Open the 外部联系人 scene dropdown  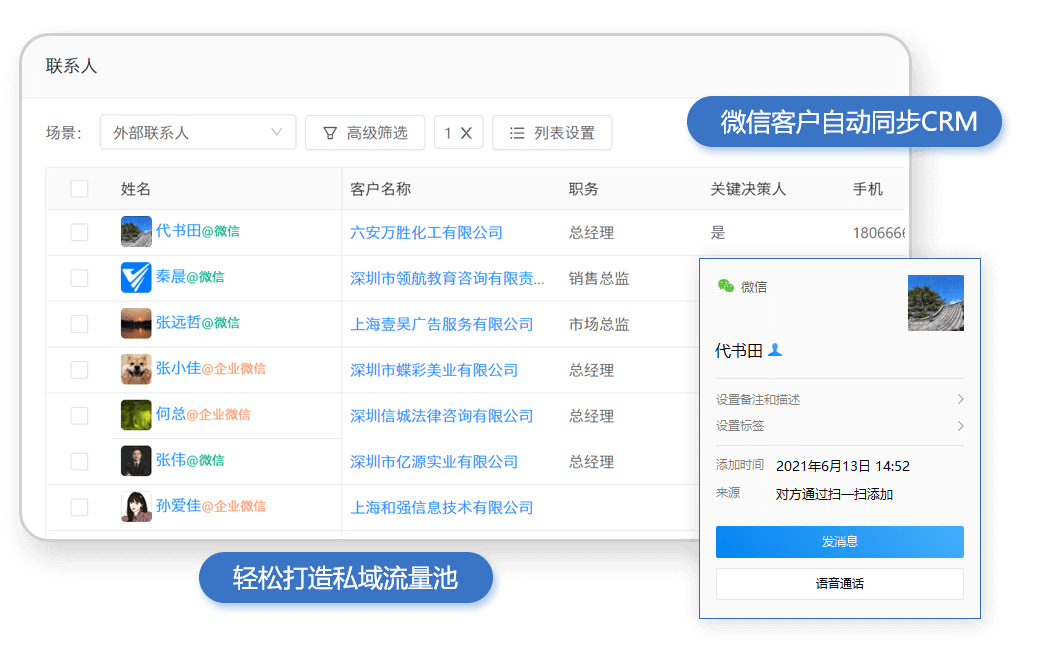pyautogui.click(x=197, y=132)
